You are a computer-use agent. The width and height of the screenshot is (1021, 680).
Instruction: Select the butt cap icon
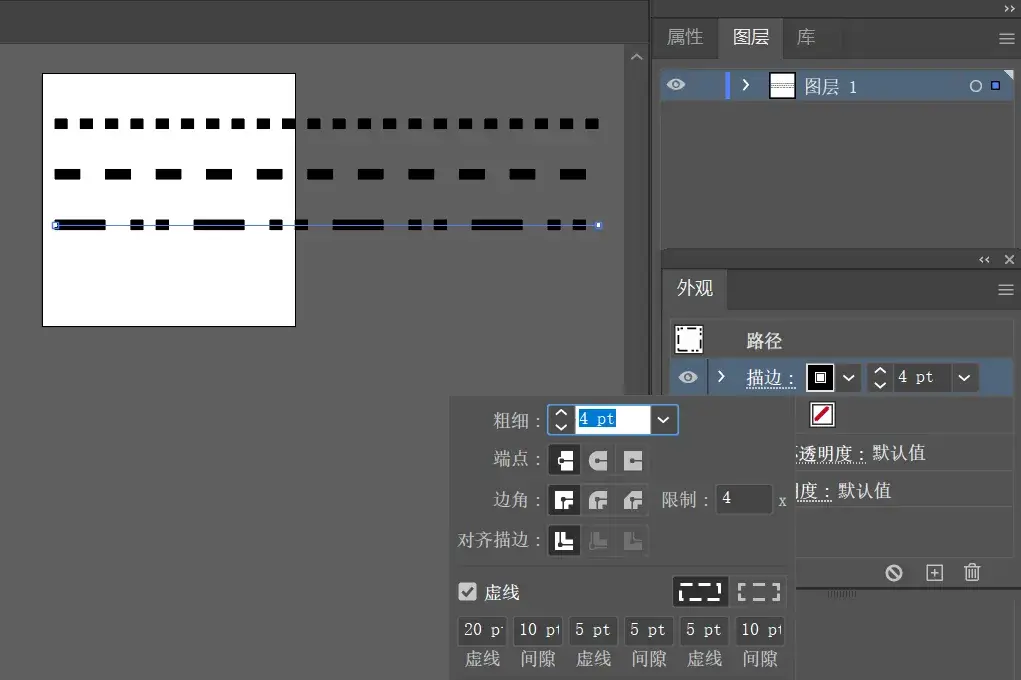[x=564, y=460]
